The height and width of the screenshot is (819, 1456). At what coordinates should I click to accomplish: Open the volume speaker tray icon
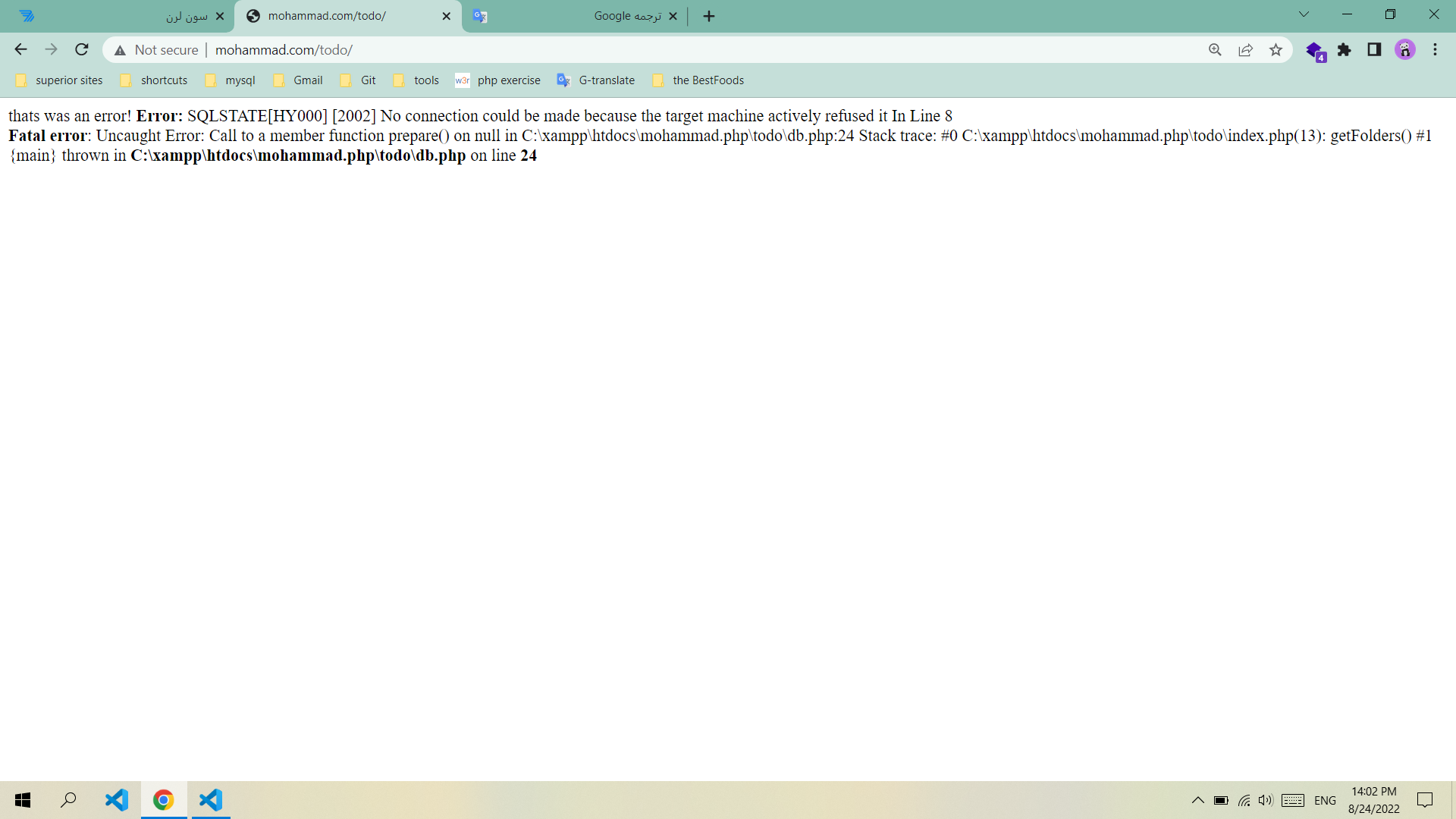(1265, 800)
